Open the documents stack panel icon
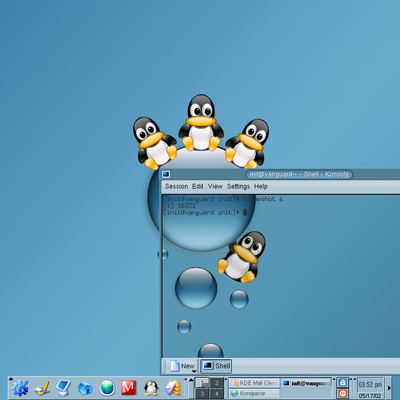 click(x=173, y=388)
